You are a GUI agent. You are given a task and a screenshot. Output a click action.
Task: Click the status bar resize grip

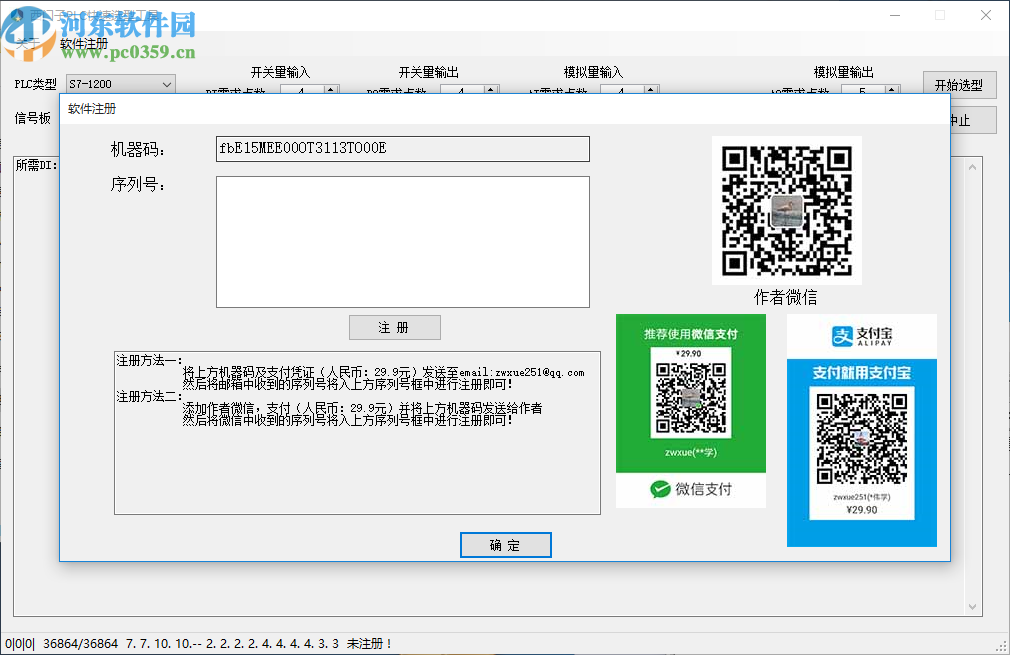(1002, 647)
